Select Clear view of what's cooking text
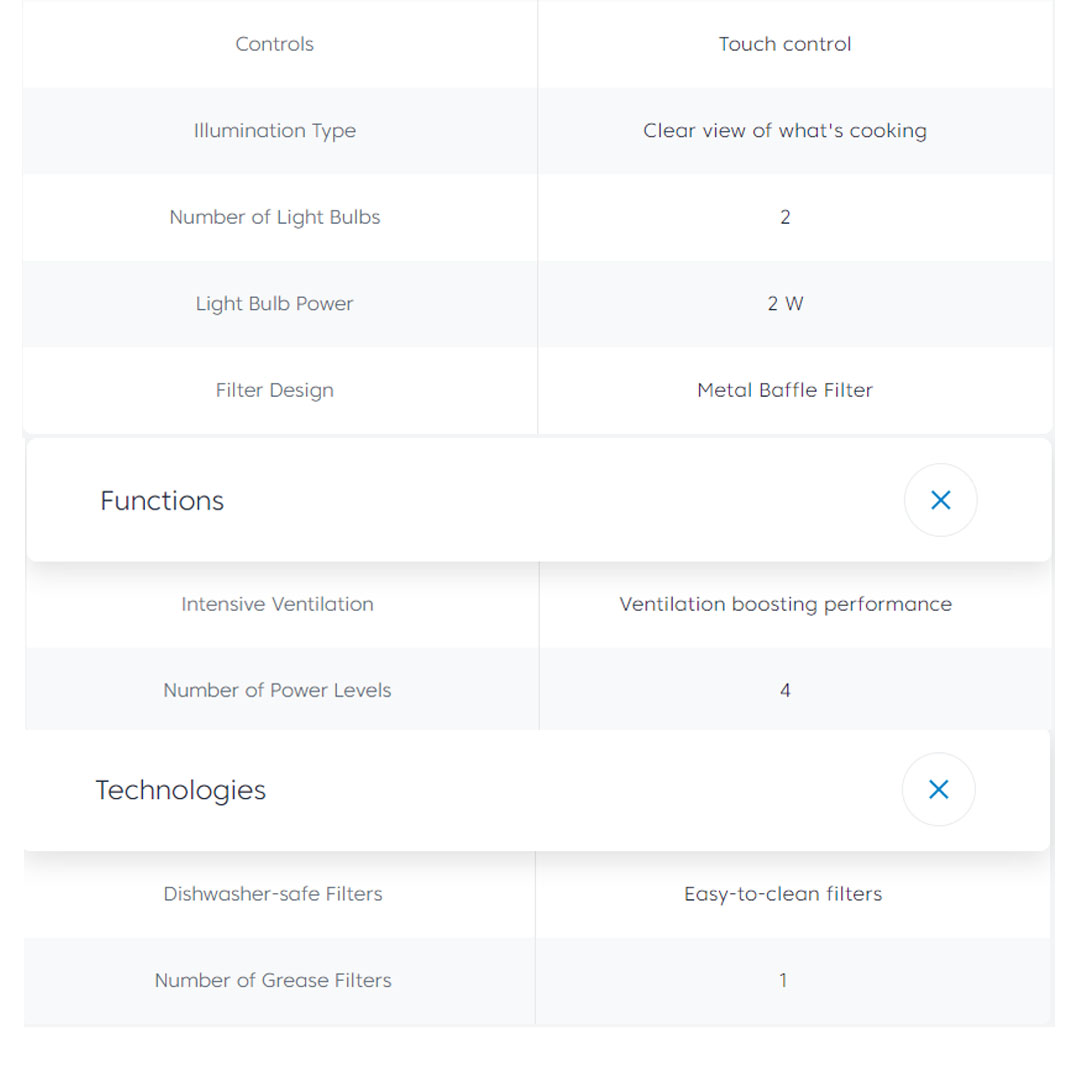1080x1080 pixels. pos(785,131)
